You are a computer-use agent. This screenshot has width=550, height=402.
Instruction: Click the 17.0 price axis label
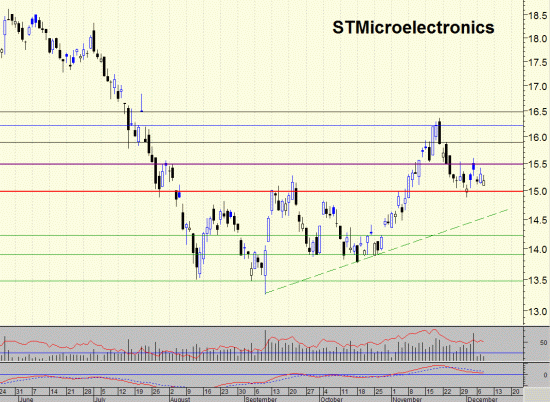coord(538,86)
